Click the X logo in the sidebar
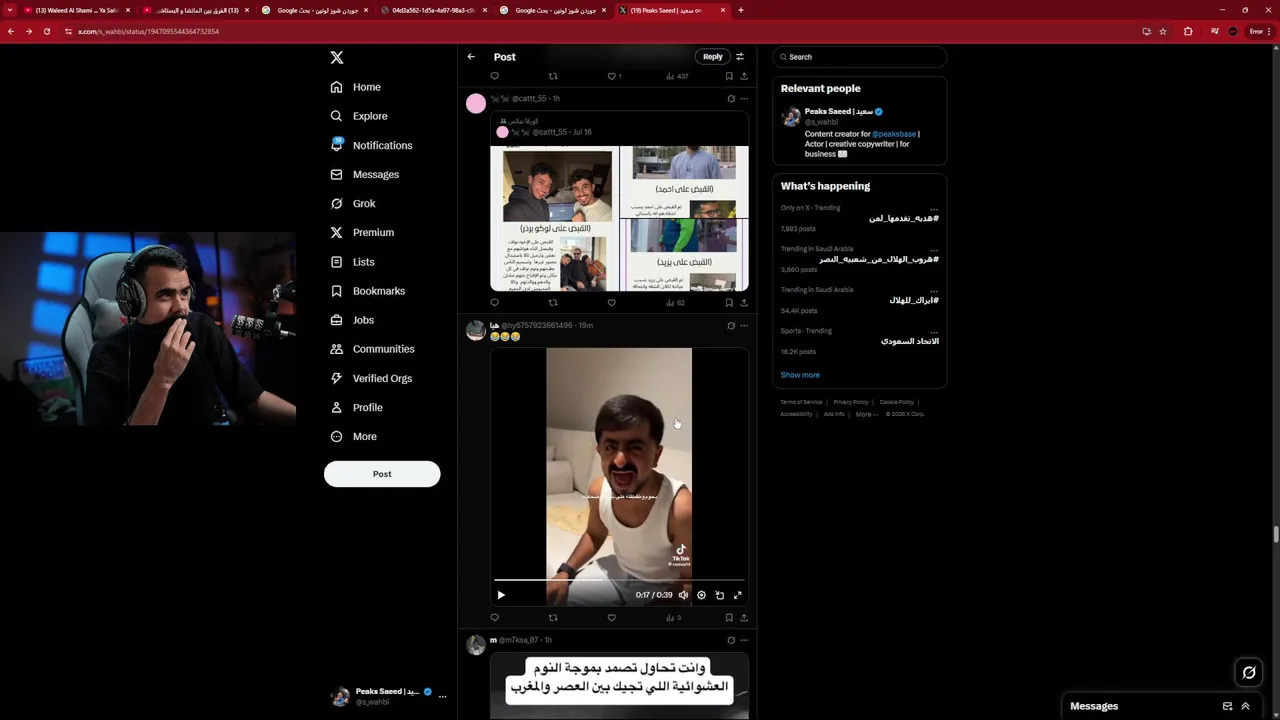The height and width of the screenshot is (720, 1280). 337,58
